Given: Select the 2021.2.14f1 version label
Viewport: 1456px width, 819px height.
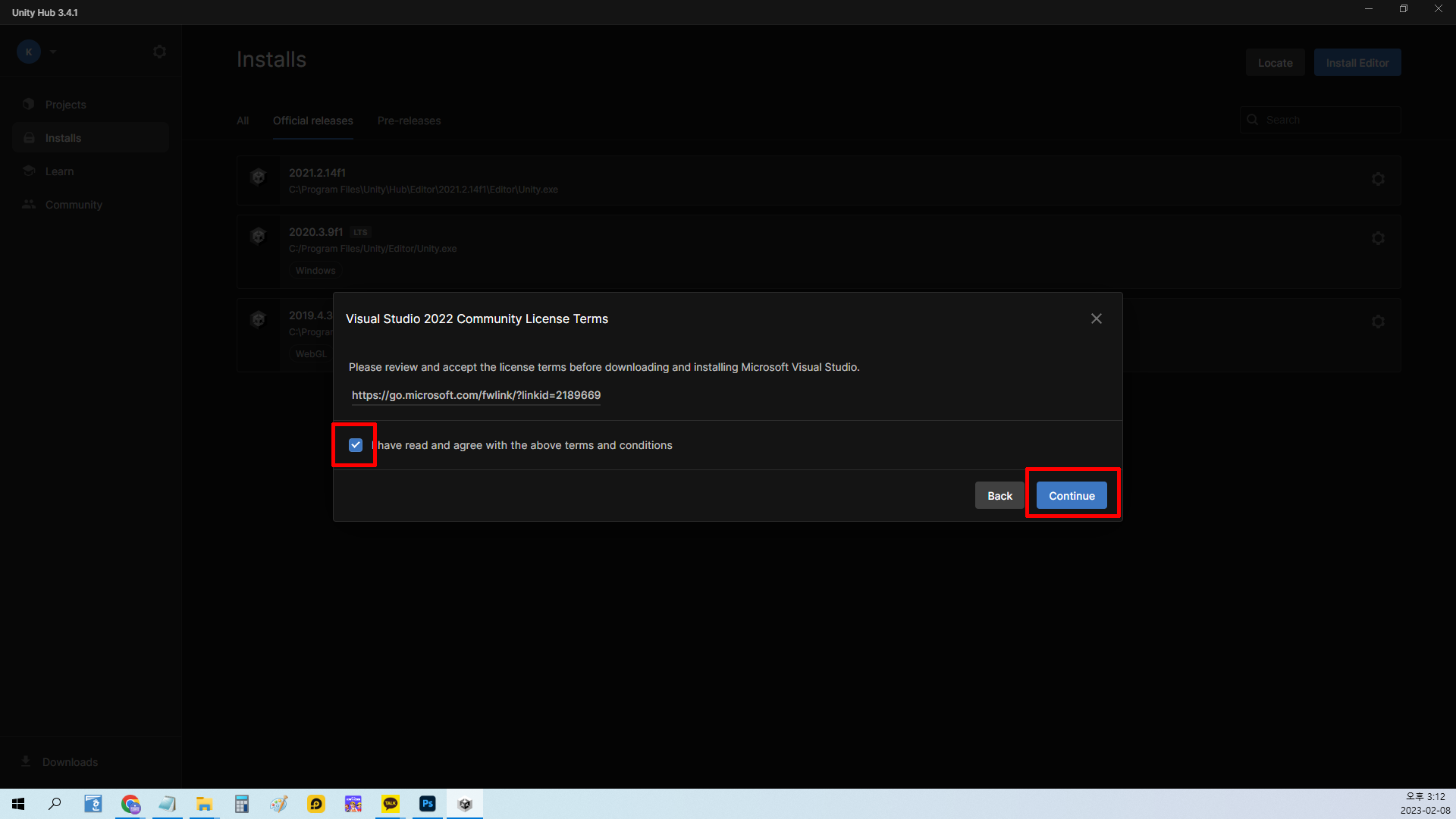Looking at the screenshot, I should pyautogui.click(x=317, y=173).
